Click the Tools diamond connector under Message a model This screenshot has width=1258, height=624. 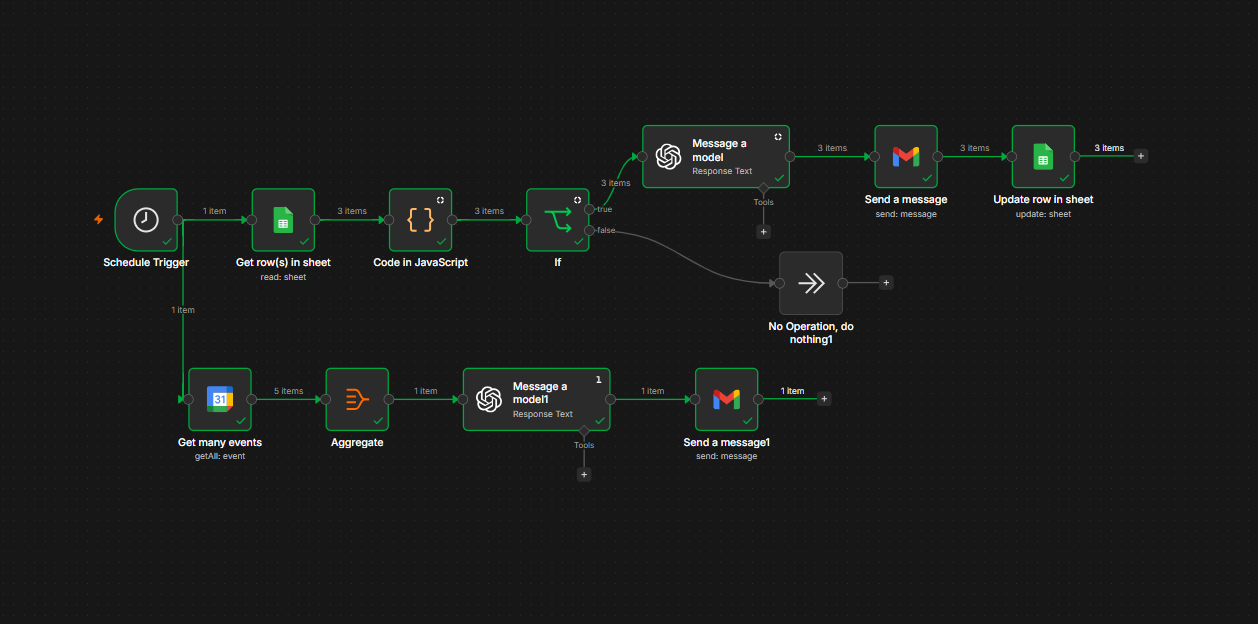[763, 188]
